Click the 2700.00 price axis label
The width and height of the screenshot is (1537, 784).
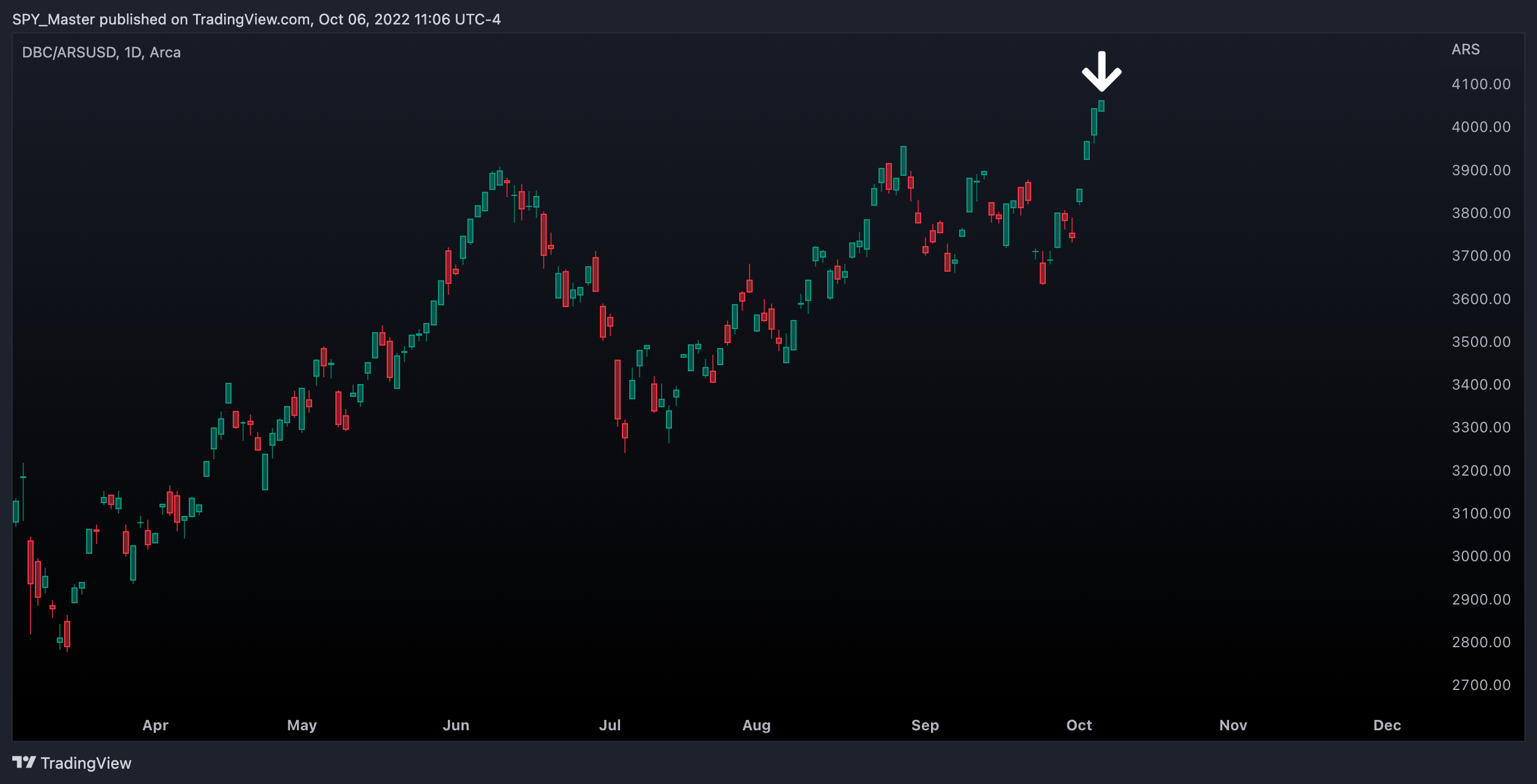coord(1481,685)
